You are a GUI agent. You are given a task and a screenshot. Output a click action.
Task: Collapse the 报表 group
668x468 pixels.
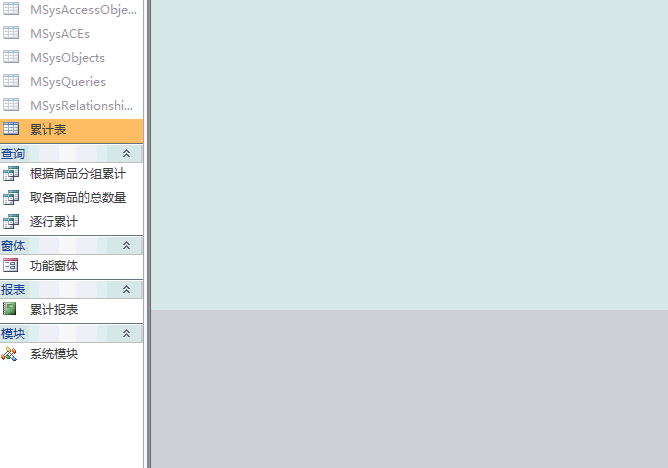[127, 290]
